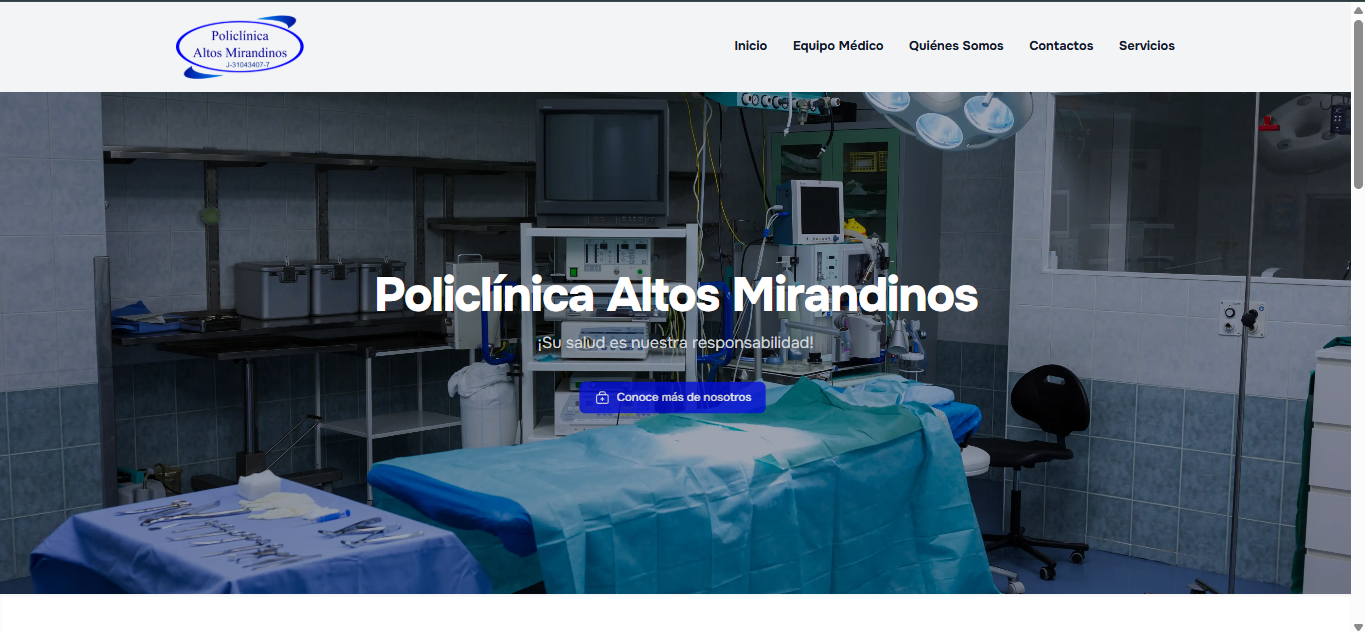Select Servicios in the navigation bar
The image size is (1365, 632).
pyautogui.click(x=1146, y=46)
